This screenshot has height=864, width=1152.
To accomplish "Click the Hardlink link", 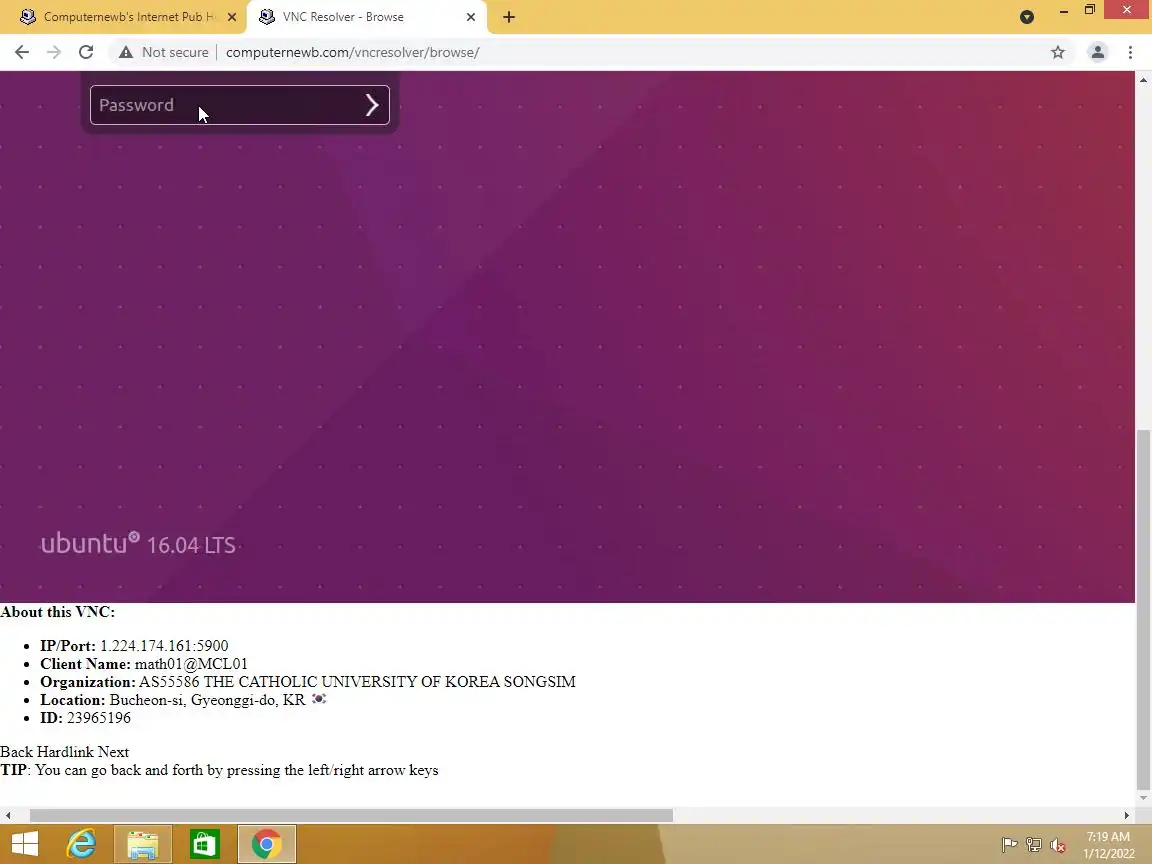I will [65, 752].
